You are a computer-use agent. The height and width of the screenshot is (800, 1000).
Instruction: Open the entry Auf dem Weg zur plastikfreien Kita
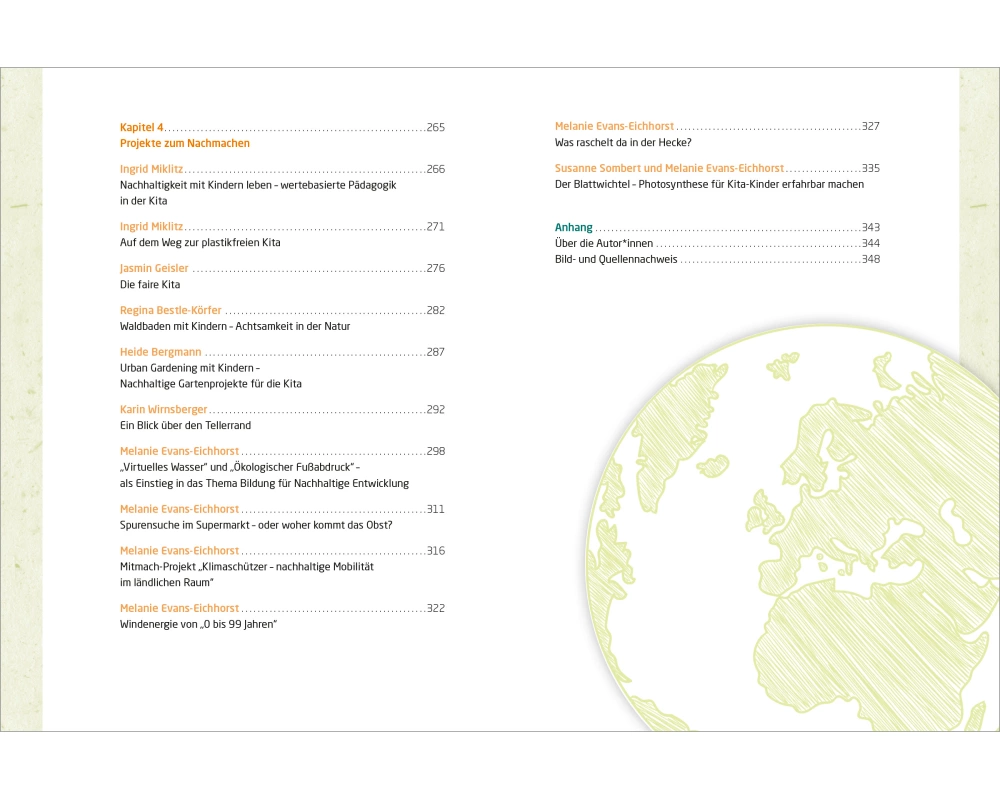(x=200, y=243)
